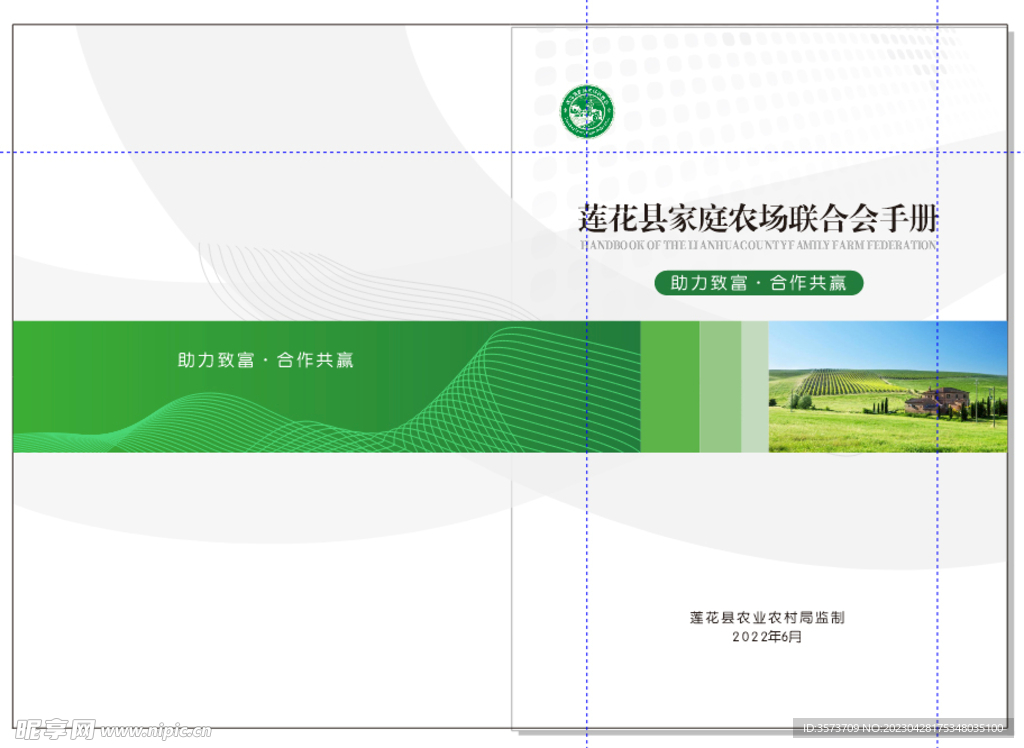Viewport: 1024px width, 748px height.
Task: Click the green pill badge 助力致富·合作共赢
Action: [758, 283]
